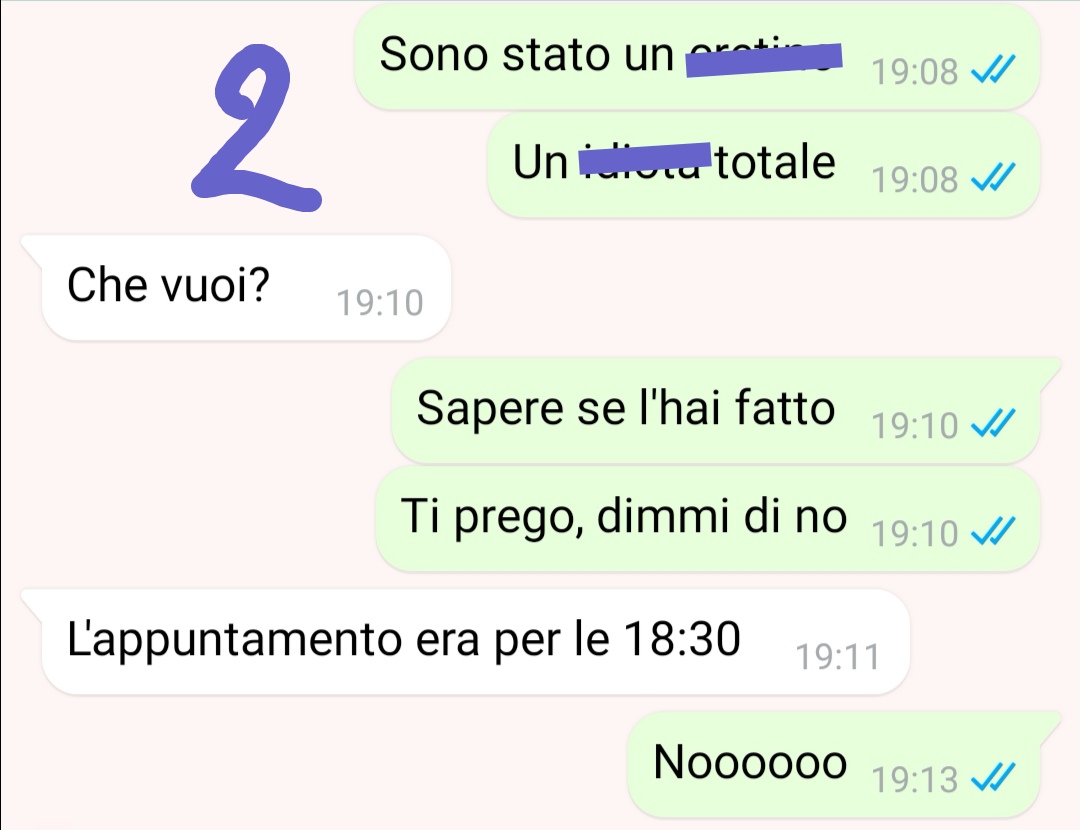
Task: Click the 19:10 timestamp on 'Che vuoi?'
Action: 380,302
